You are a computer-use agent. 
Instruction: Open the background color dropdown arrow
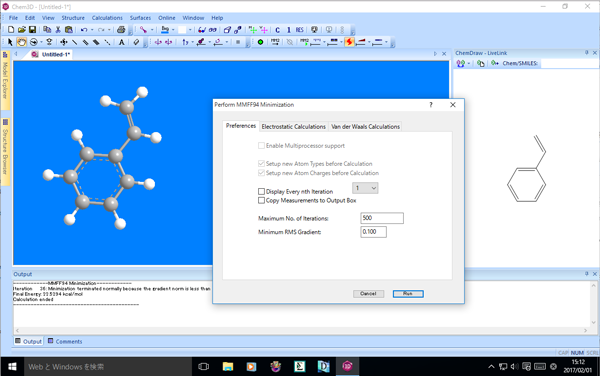click(190, 29)
